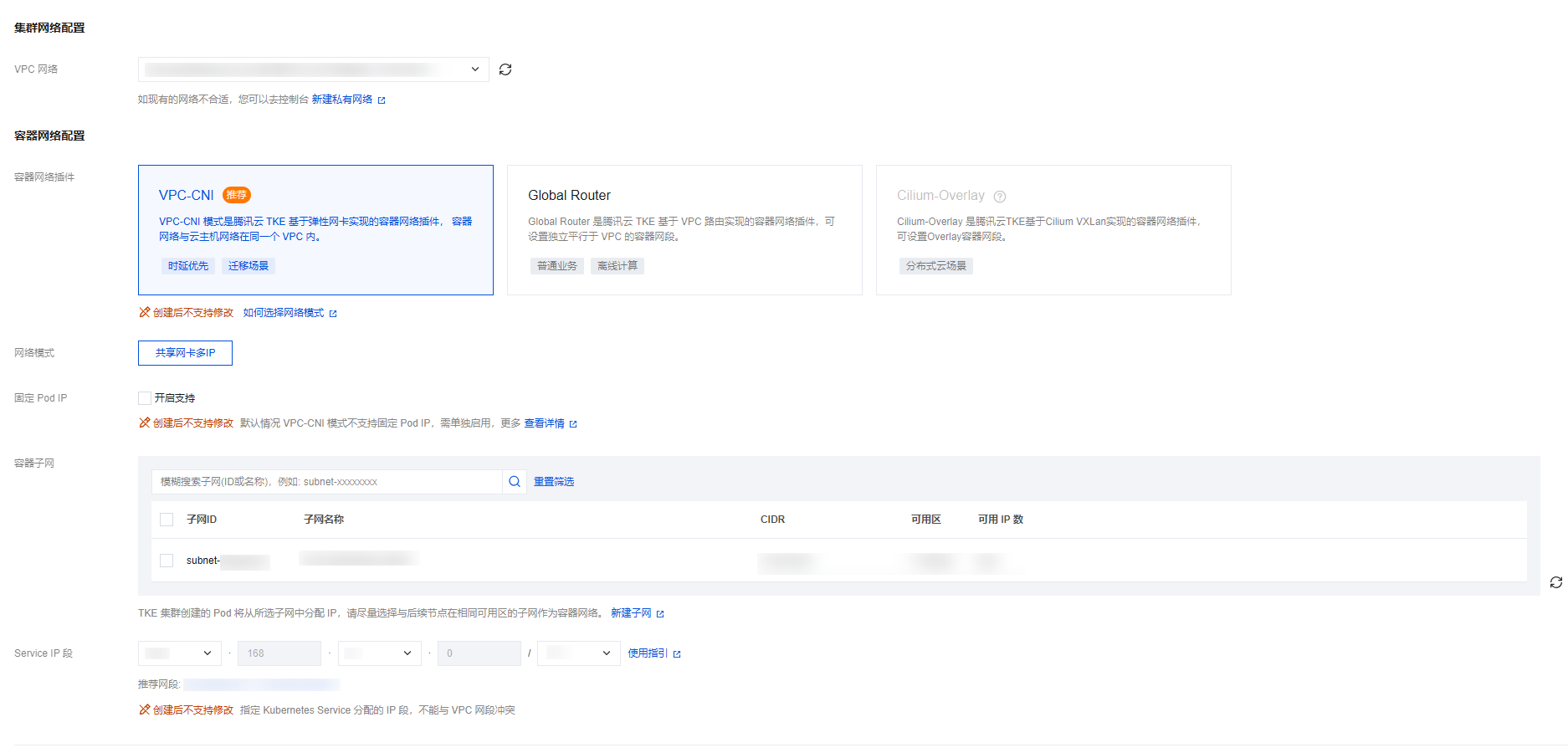Choose the VPC-CNI network plugin card

(x=315, y=230)
